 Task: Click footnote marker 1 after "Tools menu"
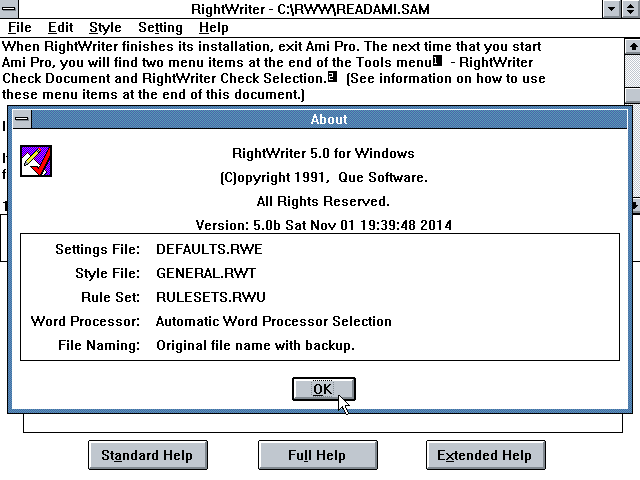point(438,60)
